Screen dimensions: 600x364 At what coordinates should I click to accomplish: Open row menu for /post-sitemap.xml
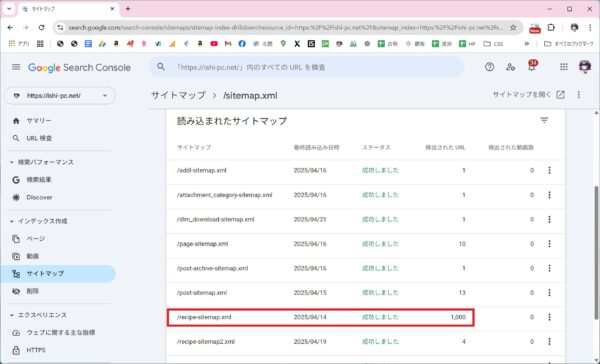point(549,293)
